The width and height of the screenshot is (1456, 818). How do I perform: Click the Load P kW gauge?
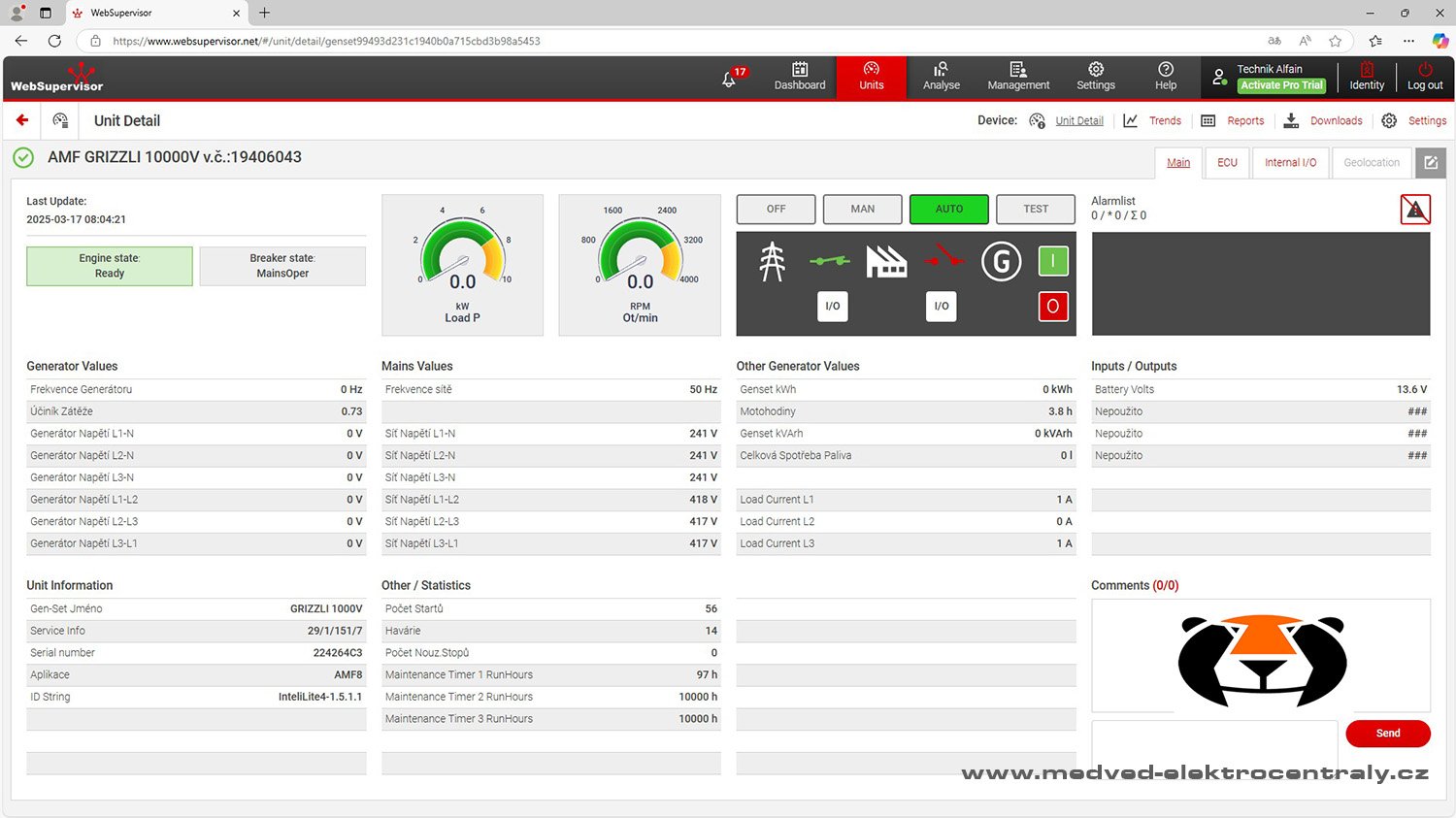click(462, 265)
